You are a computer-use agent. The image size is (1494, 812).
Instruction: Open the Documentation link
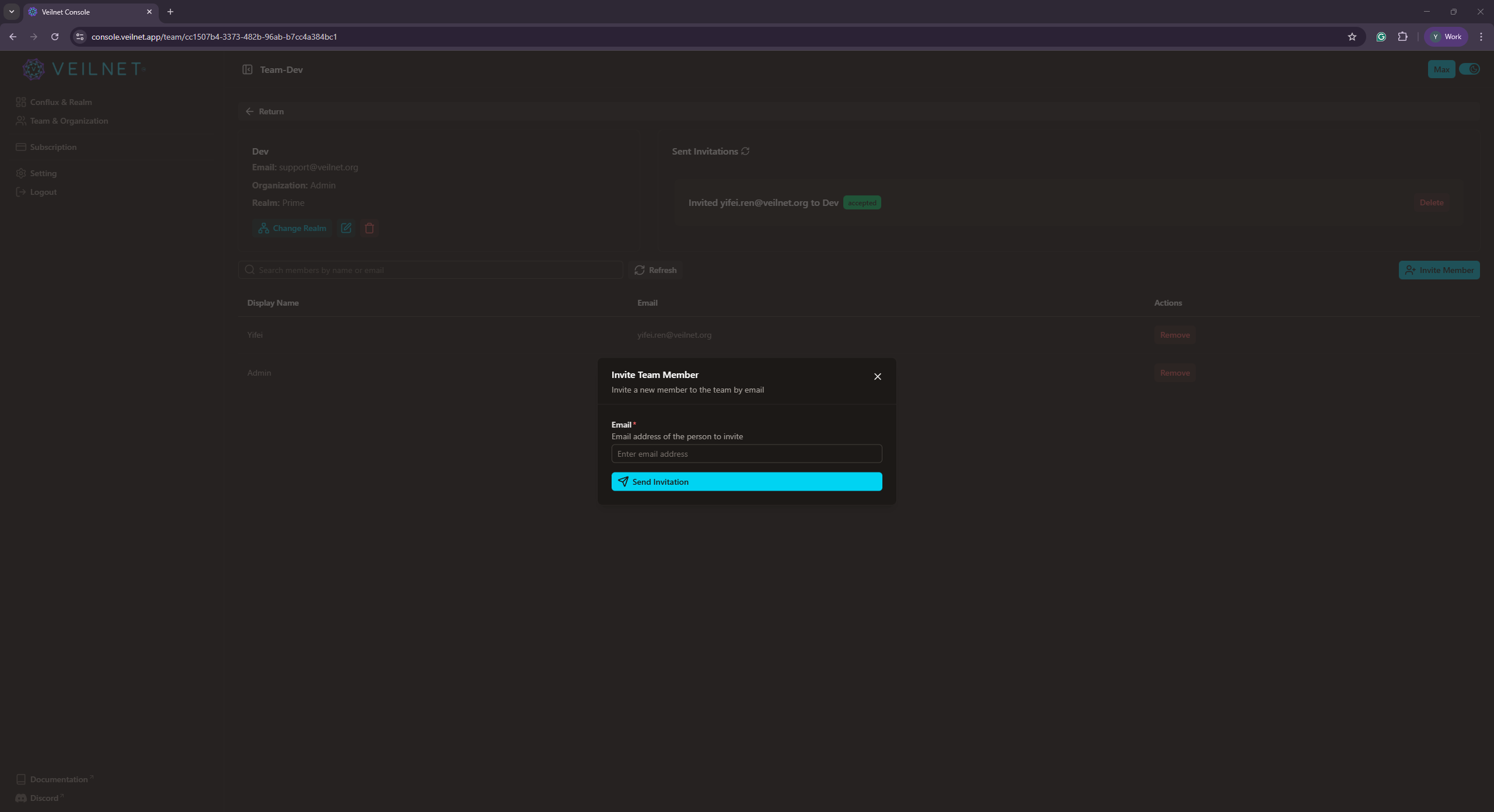[x=56, y=779]
